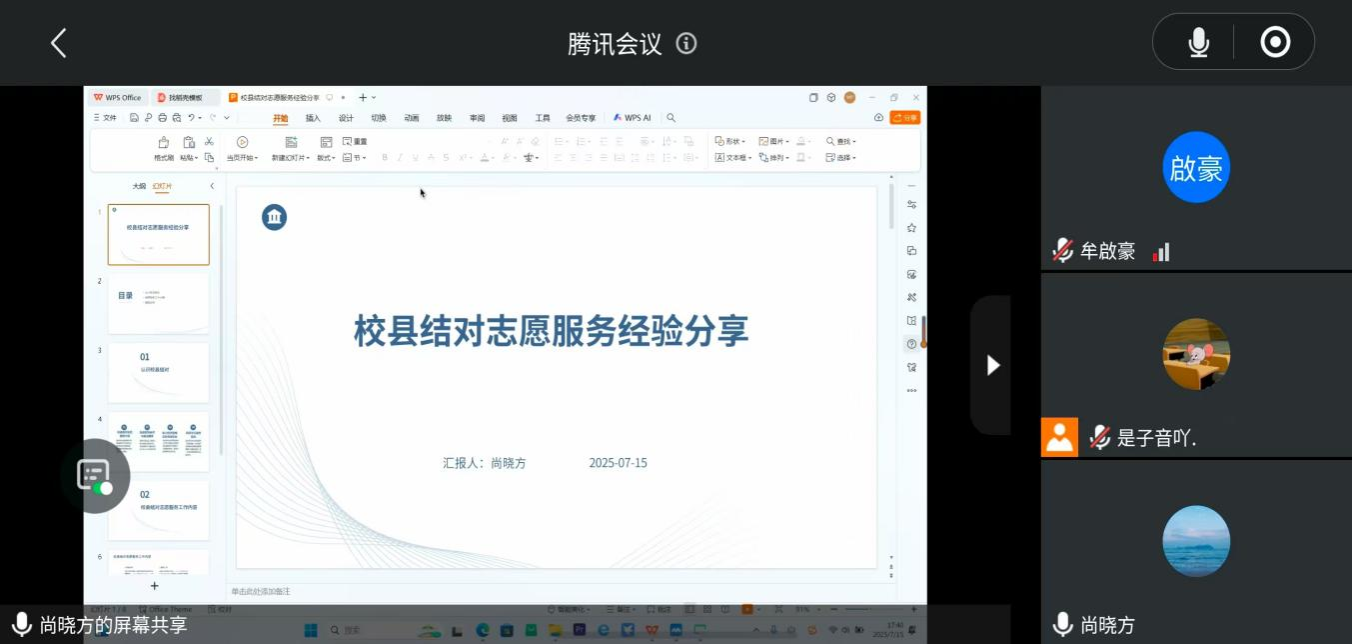
Task: Tap the back arrow in the meeting header
Action: pos(58,43)
